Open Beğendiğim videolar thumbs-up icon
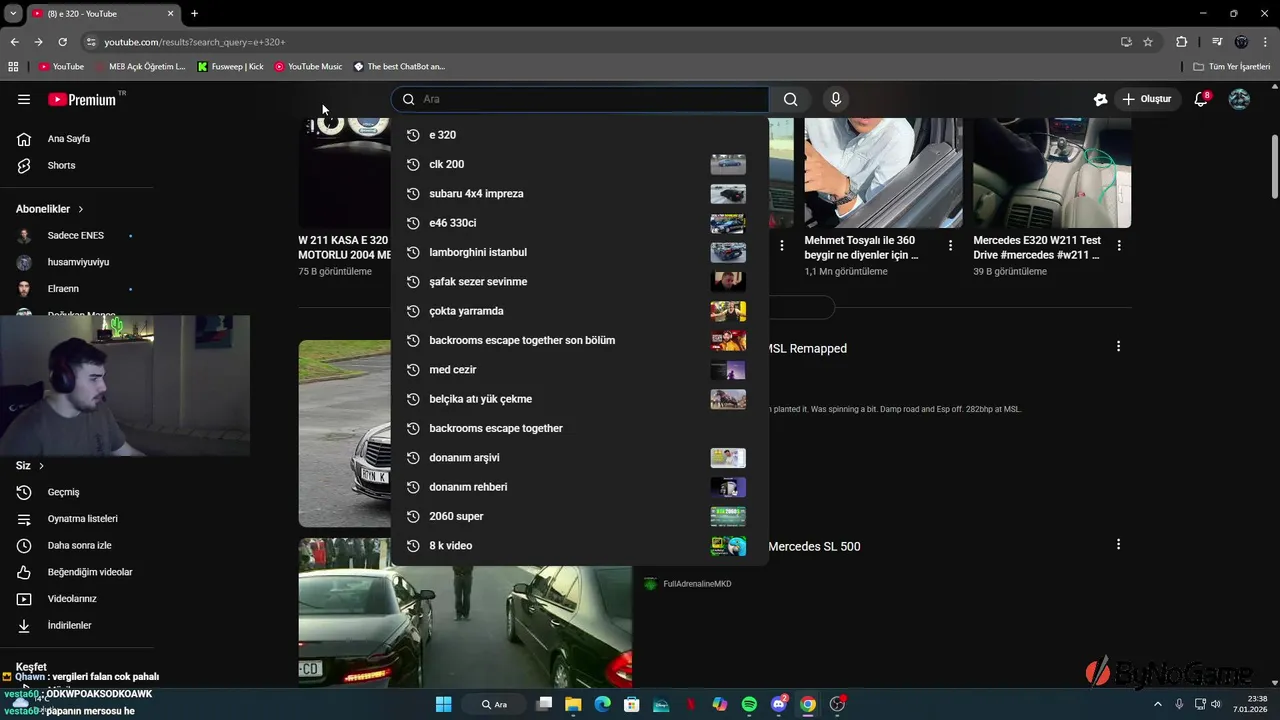Screen dimensions: 1280x720 [24, 572]
